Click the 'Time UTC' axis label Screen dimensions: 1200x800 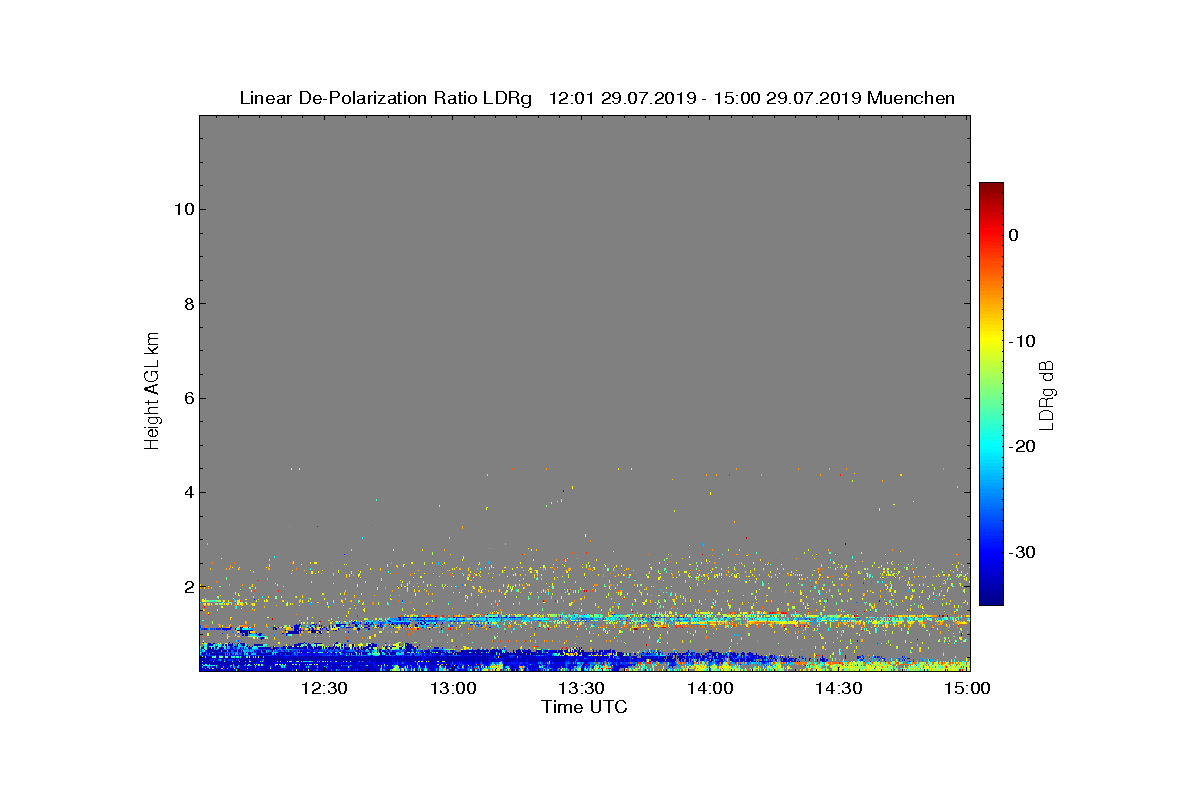click(x=584, y=707)
